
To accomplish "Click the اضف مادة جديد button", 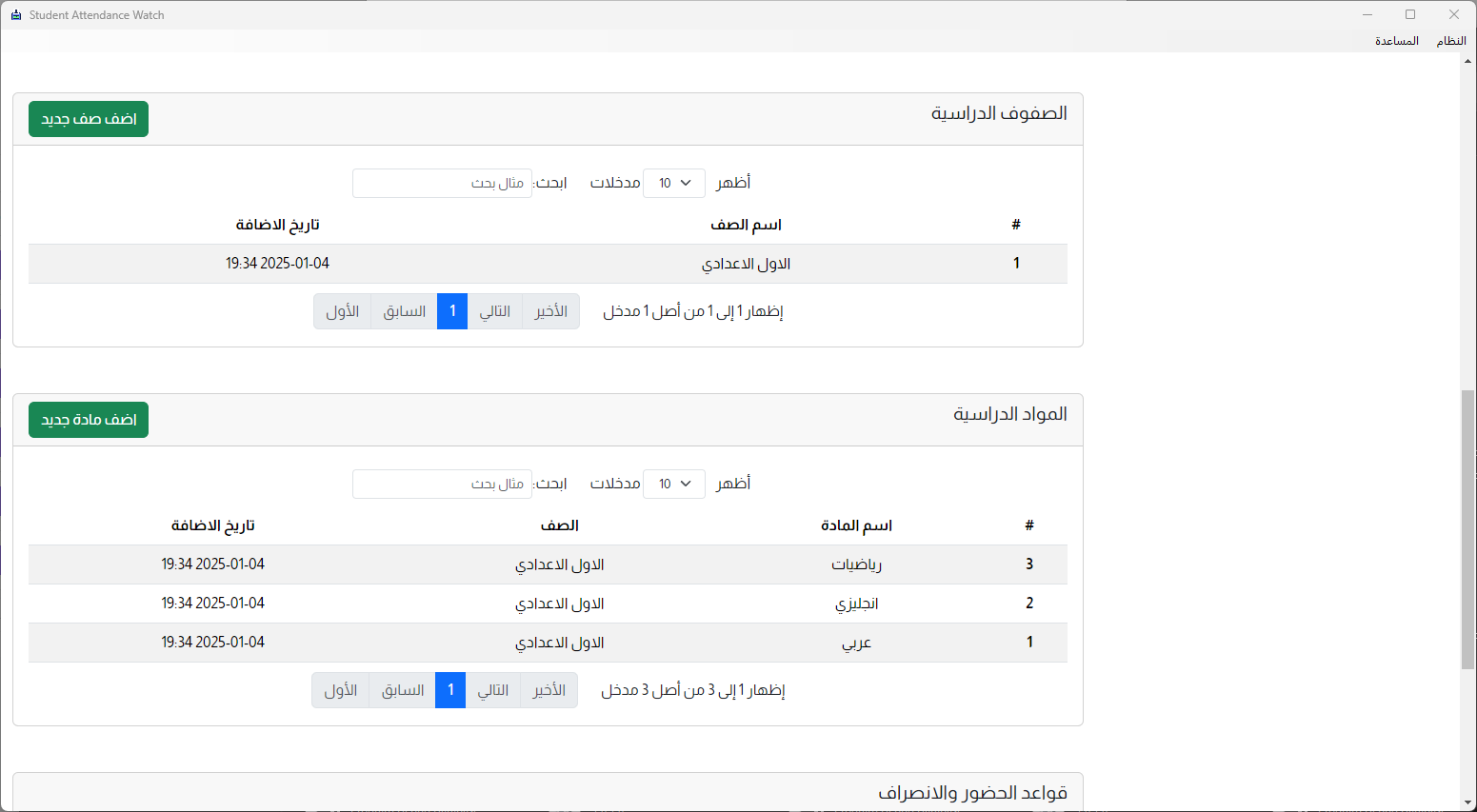I will tap(89, 420).
